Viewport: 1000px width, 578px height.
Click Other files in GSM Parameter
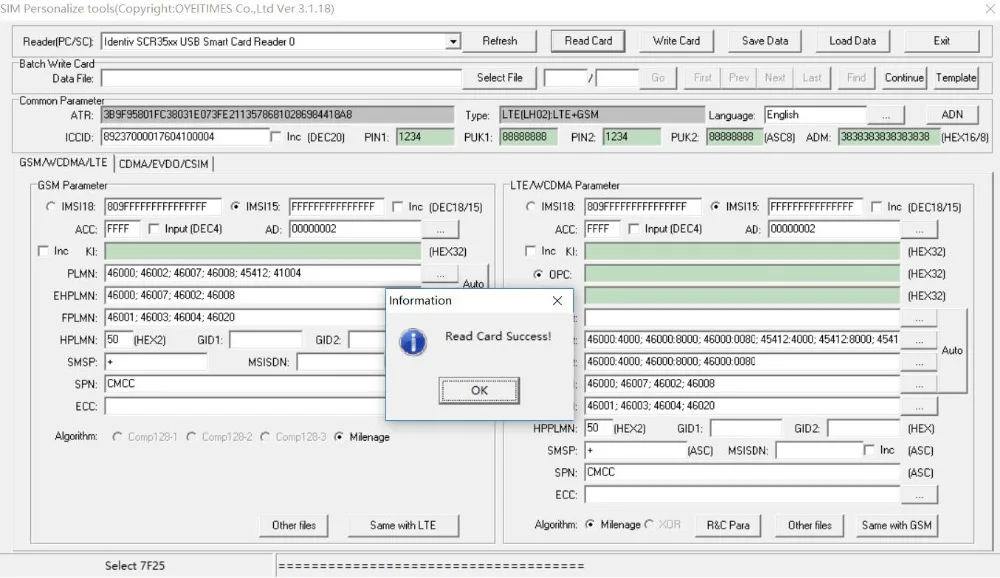[293, 526]
